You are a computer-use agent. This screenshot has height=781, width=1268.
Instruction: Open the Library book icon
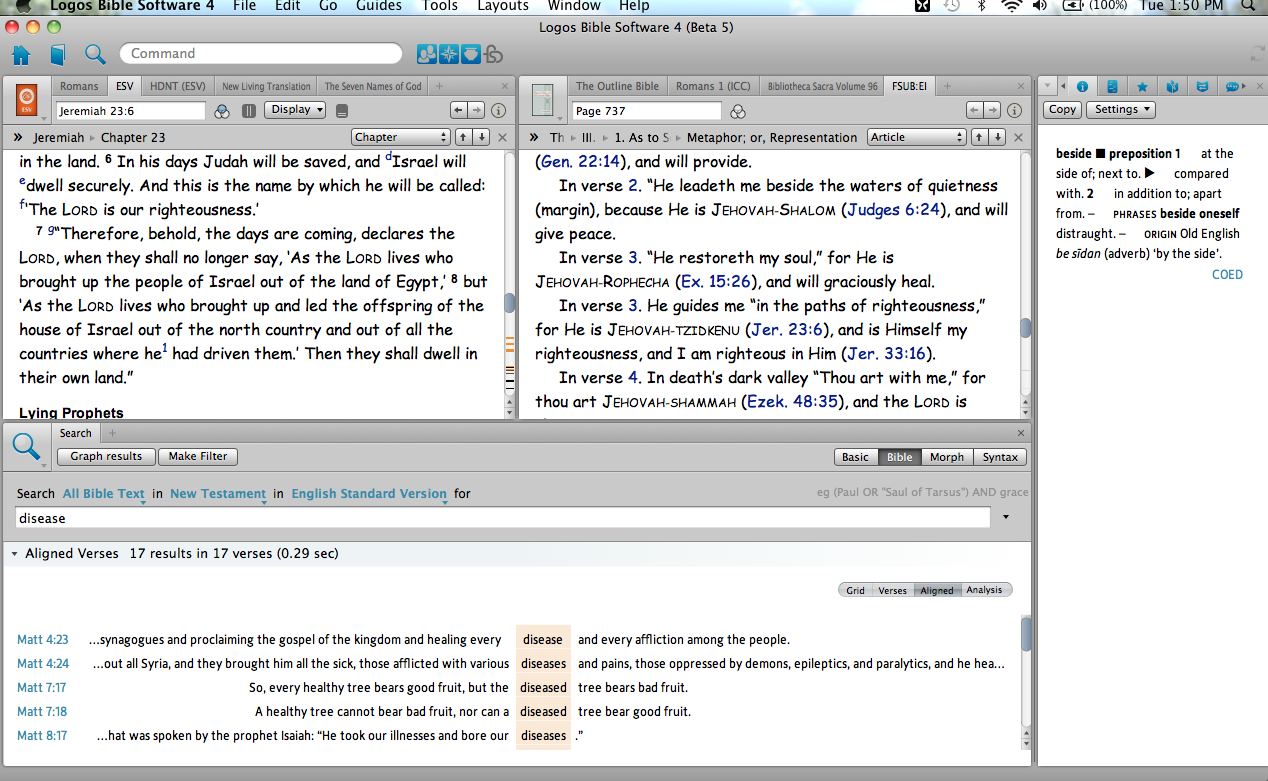point(58,54)
